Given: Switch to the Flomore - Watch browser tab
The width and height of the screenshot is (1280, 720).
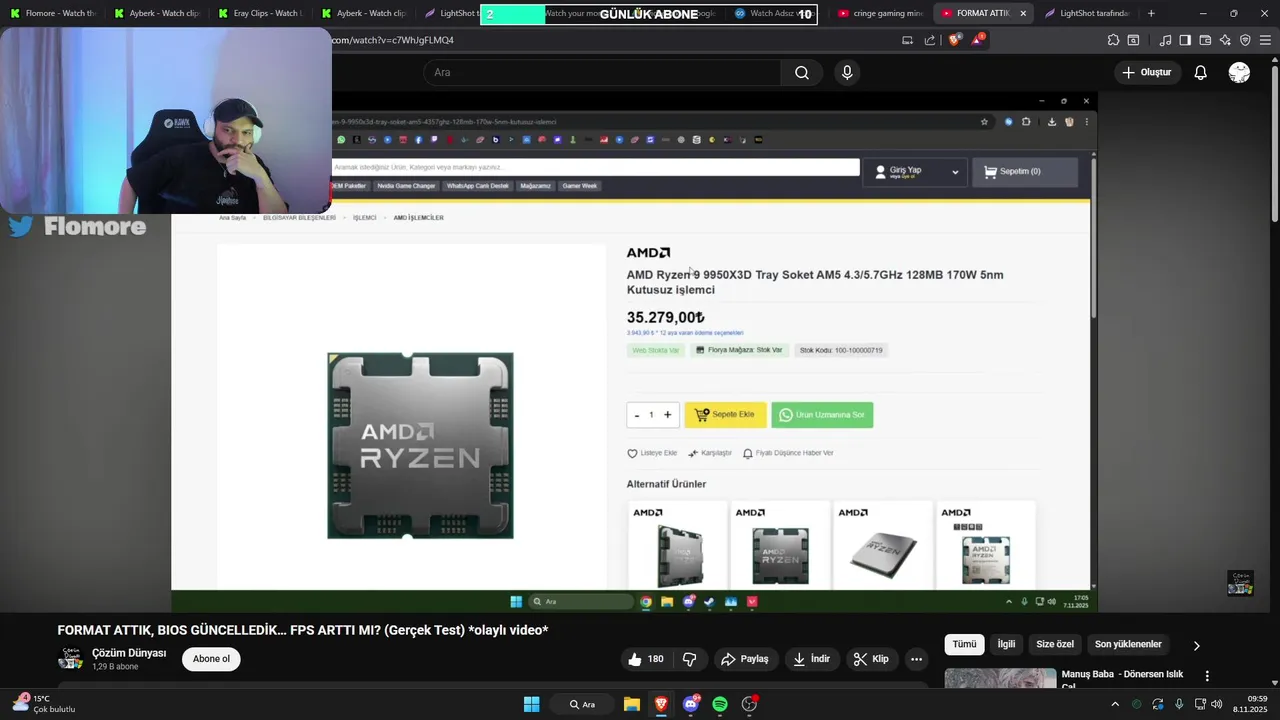Looking at the screenshot, I should point(52,13).
